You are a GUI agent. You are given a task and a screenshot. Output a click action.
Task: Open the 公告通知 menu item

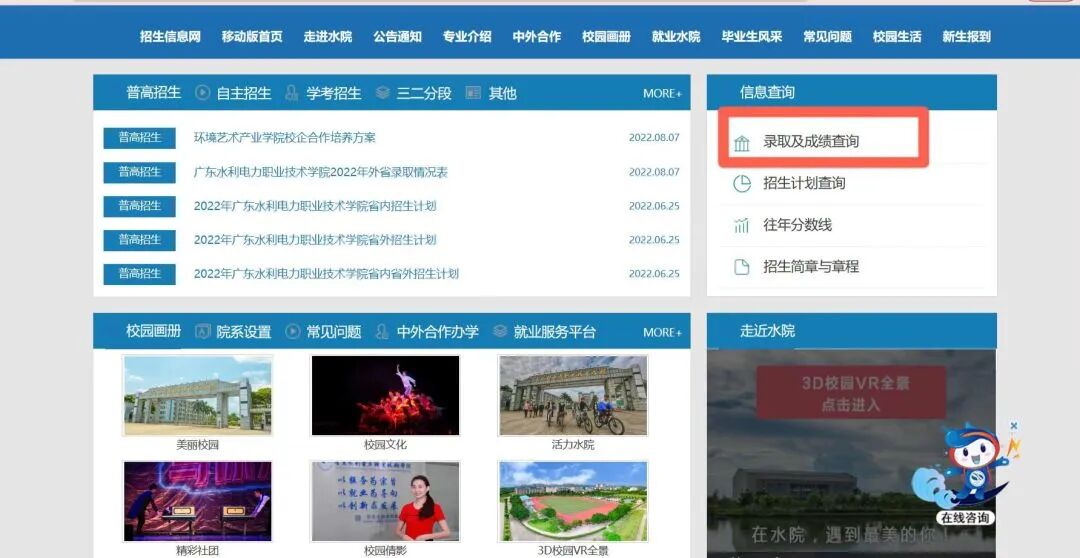tap(397, 37)
